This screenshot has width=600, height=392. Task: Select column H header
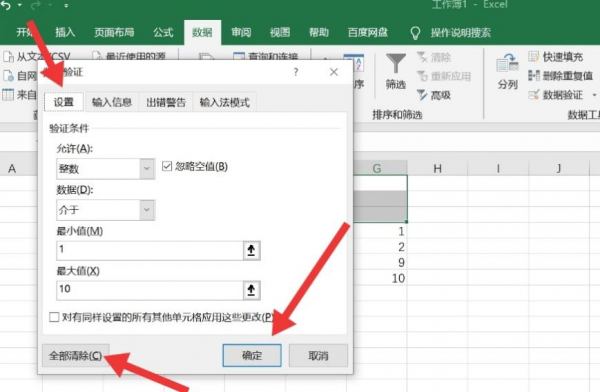tap(437, 168)
